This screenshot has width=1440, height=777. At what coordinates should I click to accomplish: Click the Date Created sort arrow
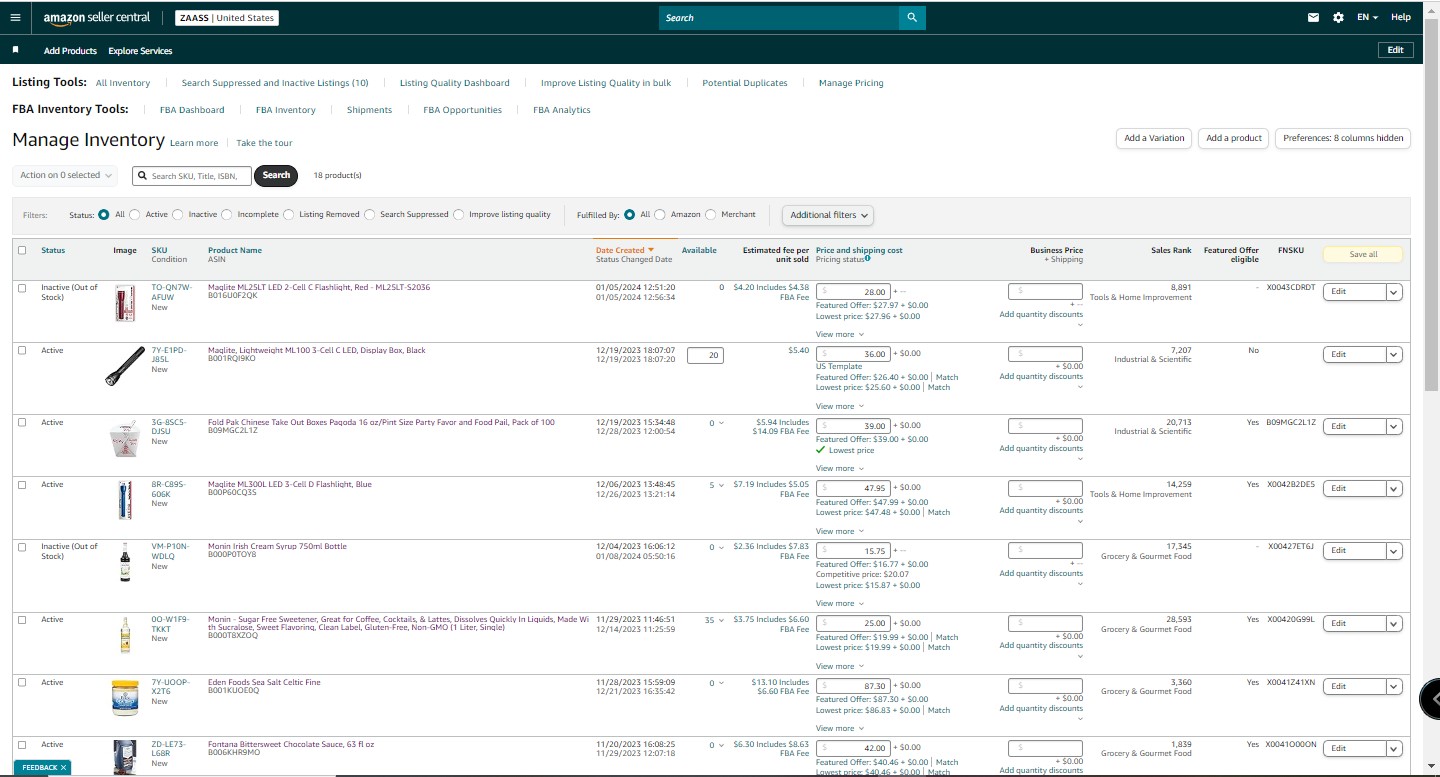tap(651, 250)
